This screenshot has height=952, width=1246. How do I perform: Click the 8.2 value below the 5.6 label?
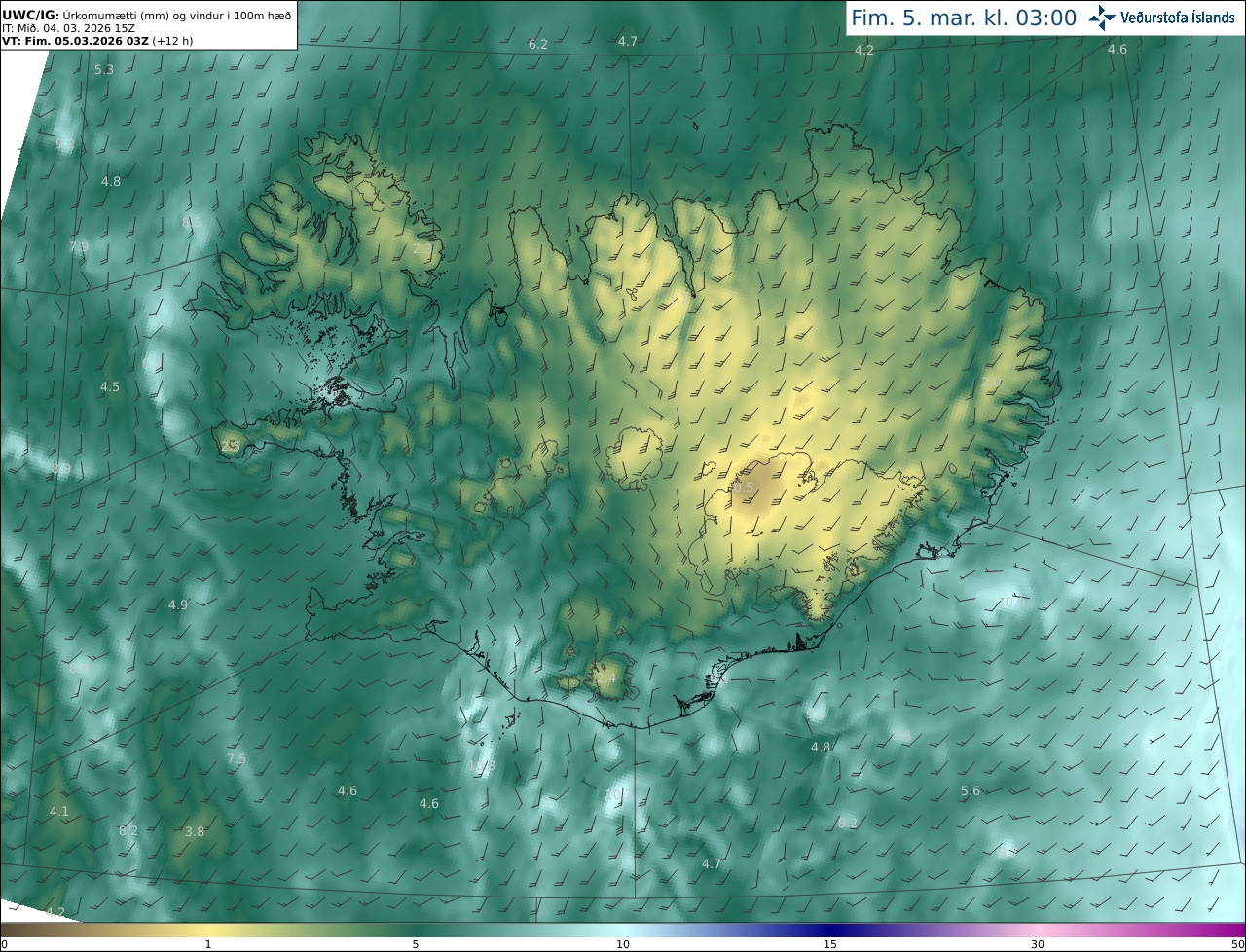pos(848,824)
